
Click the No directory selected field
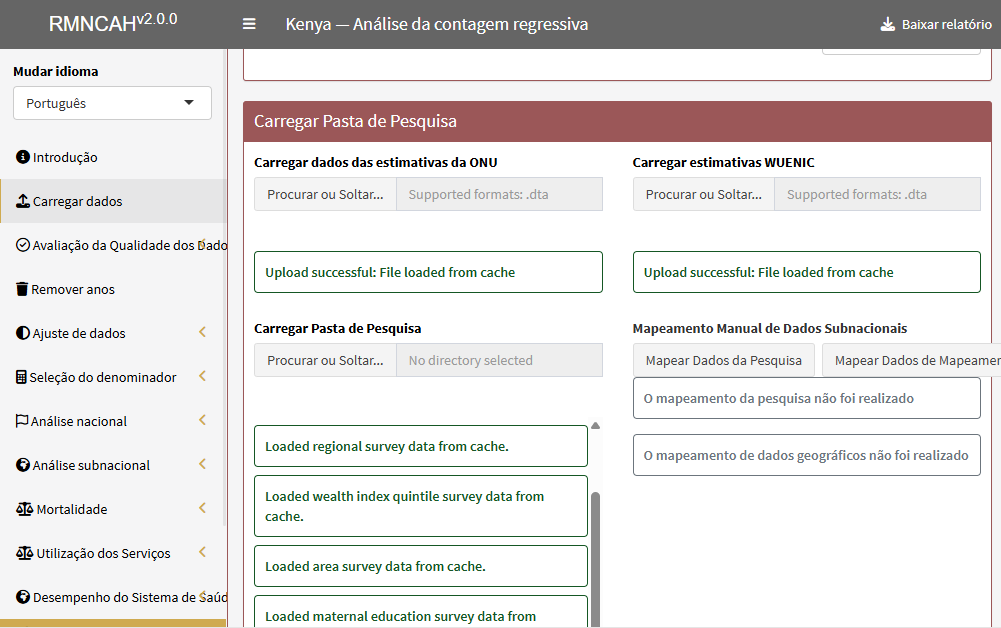click(499, 361)
